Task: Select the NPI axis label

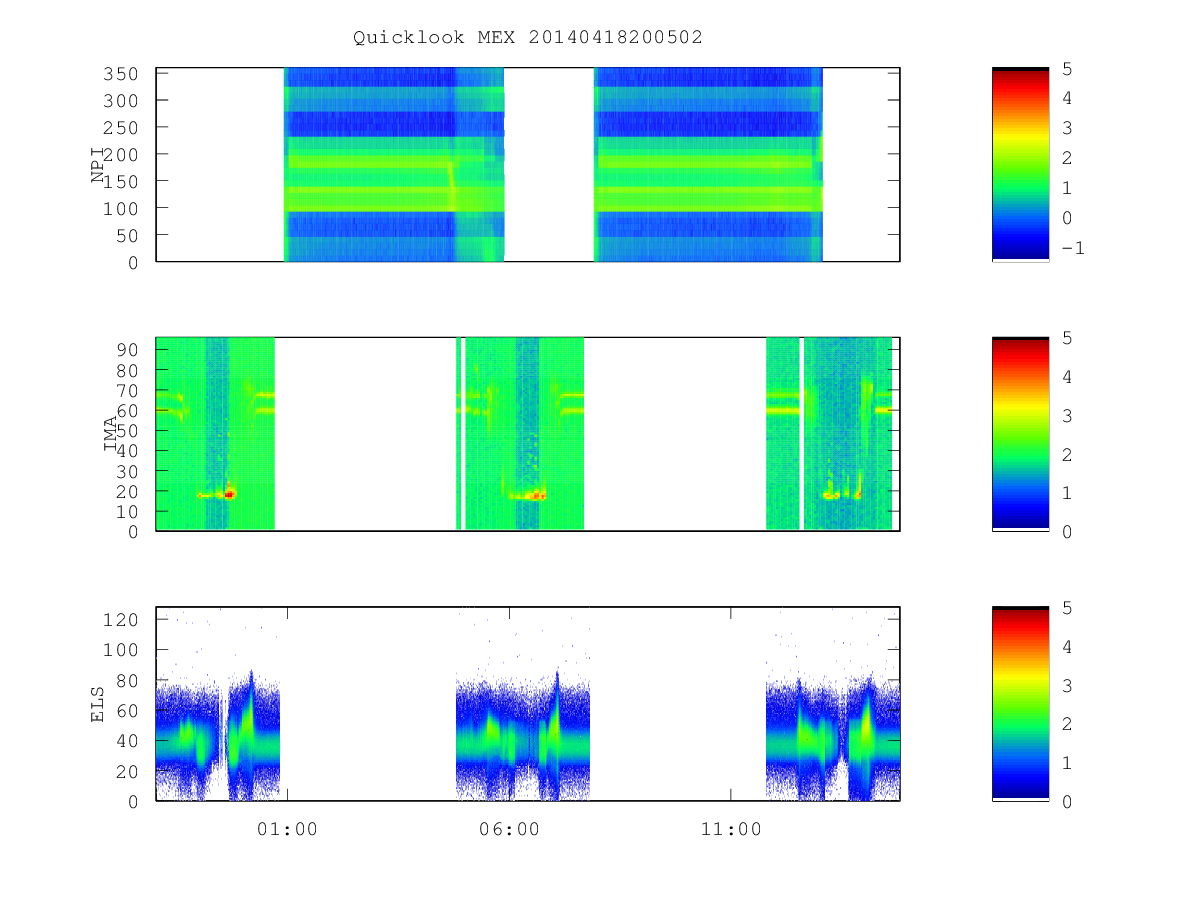Action: [98, 165]
